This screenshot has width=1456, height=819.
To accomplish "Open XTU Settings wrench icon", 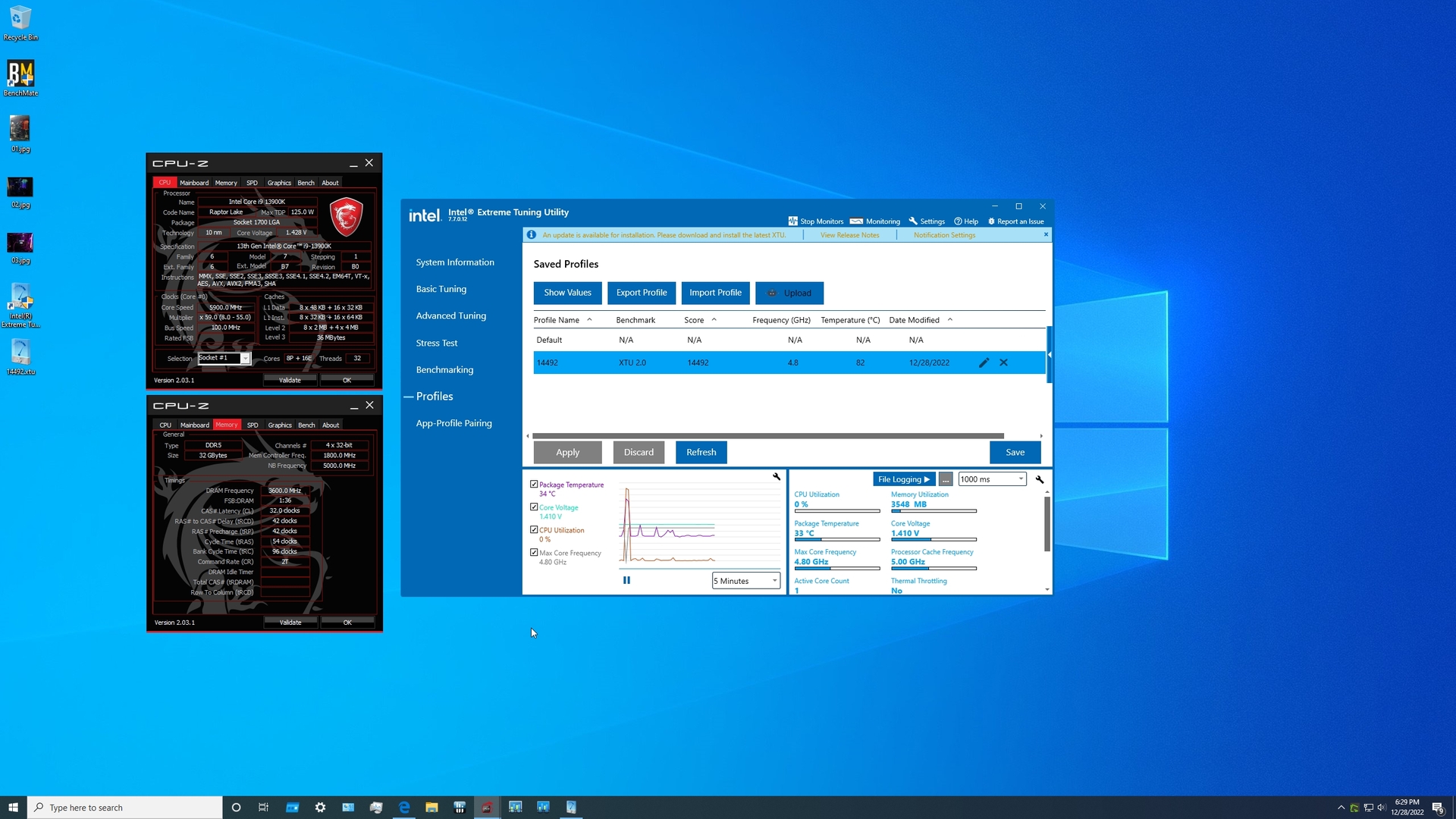I will 913,221.
